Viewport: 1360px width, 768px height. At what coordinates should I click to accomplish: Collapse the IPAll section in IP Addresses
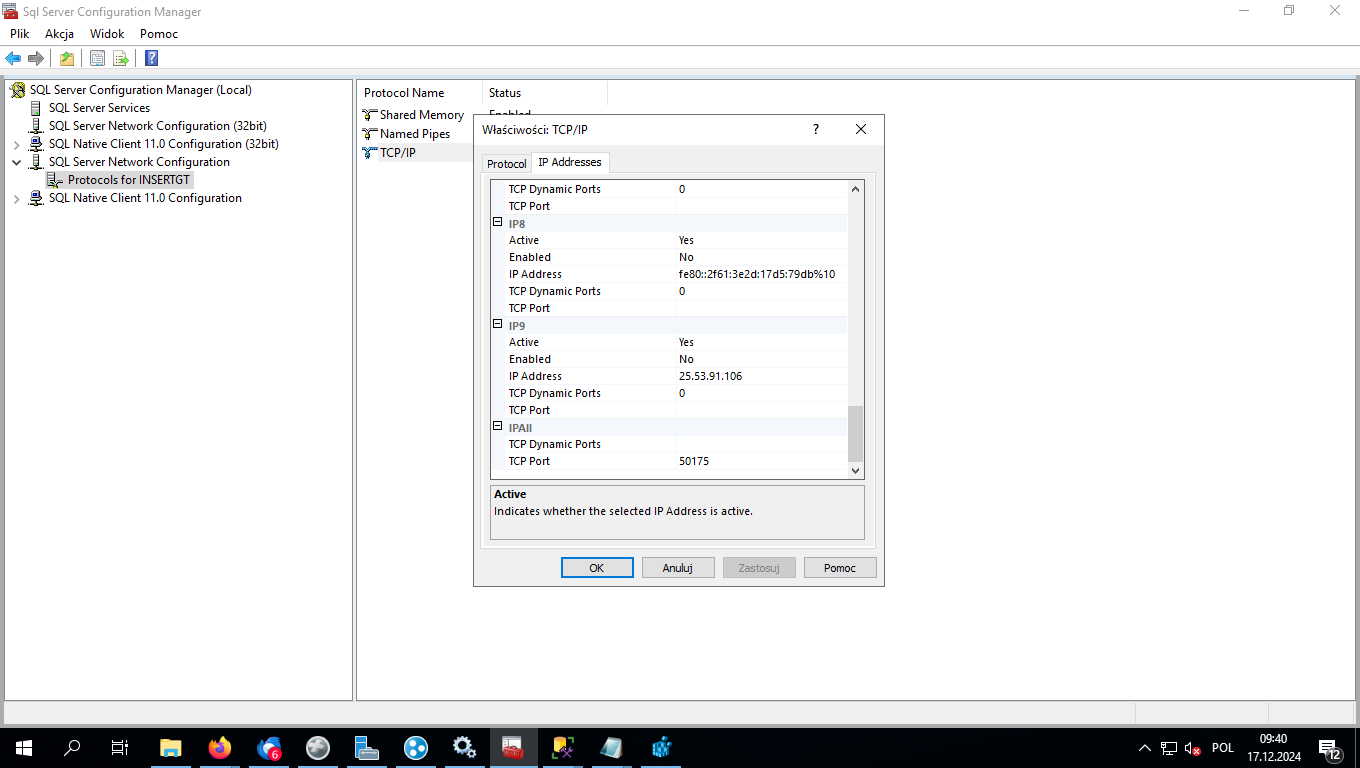click(498, 426)
